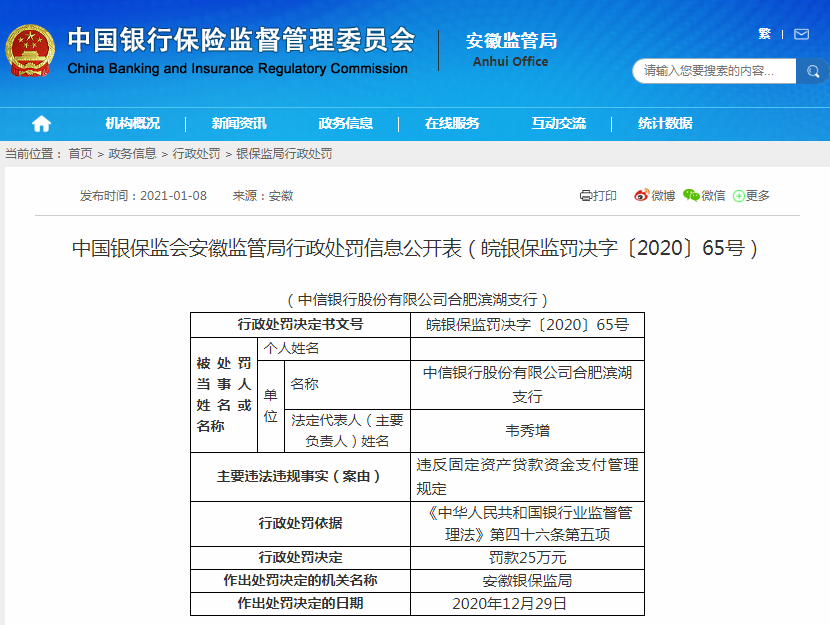830x625 pixels.
Task: Click breadcrumb link 政务信息
Action: [x=132, y=153]
